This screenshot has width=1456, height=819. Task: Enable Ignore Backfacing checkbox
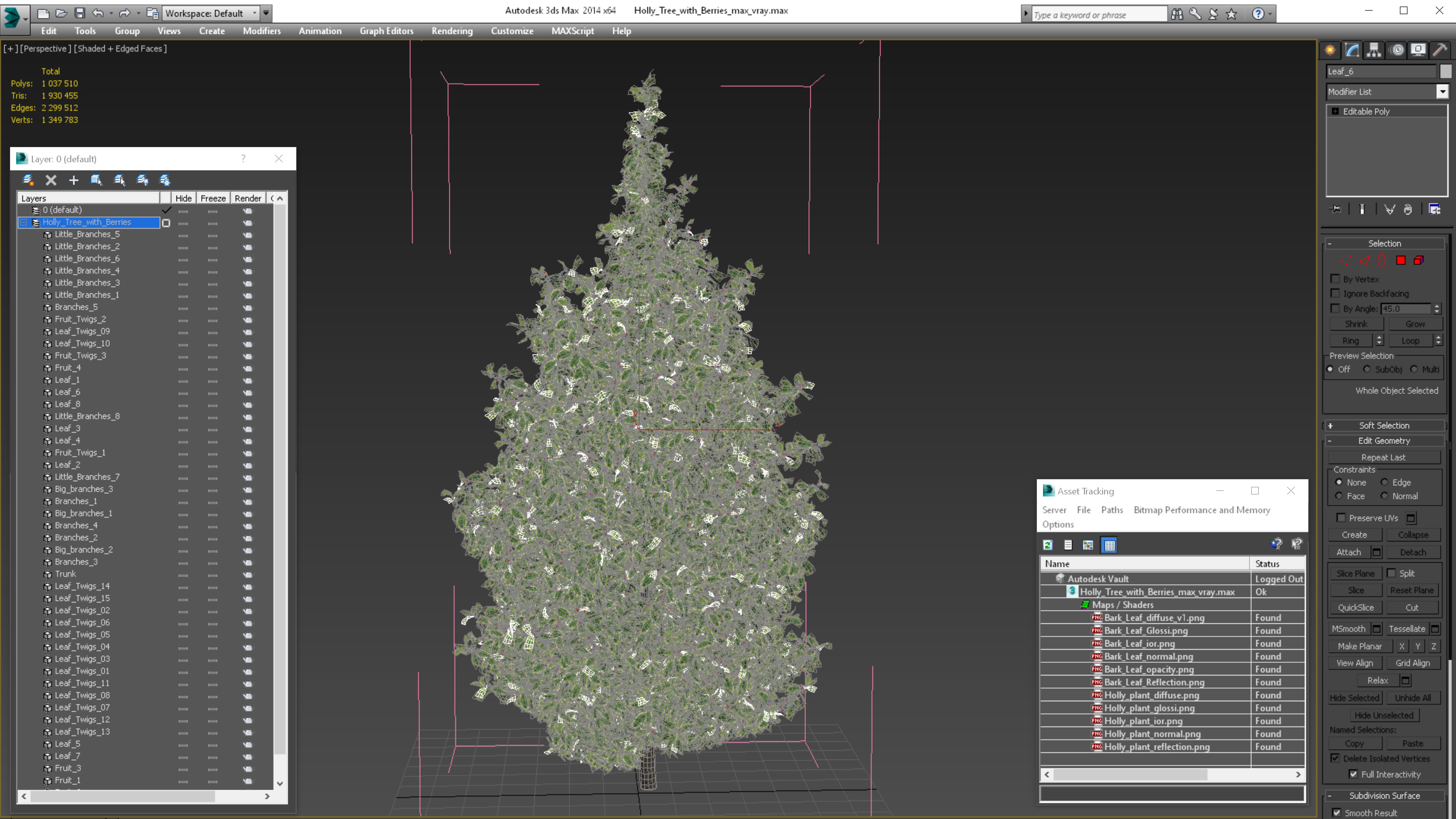coord(1335,293)
